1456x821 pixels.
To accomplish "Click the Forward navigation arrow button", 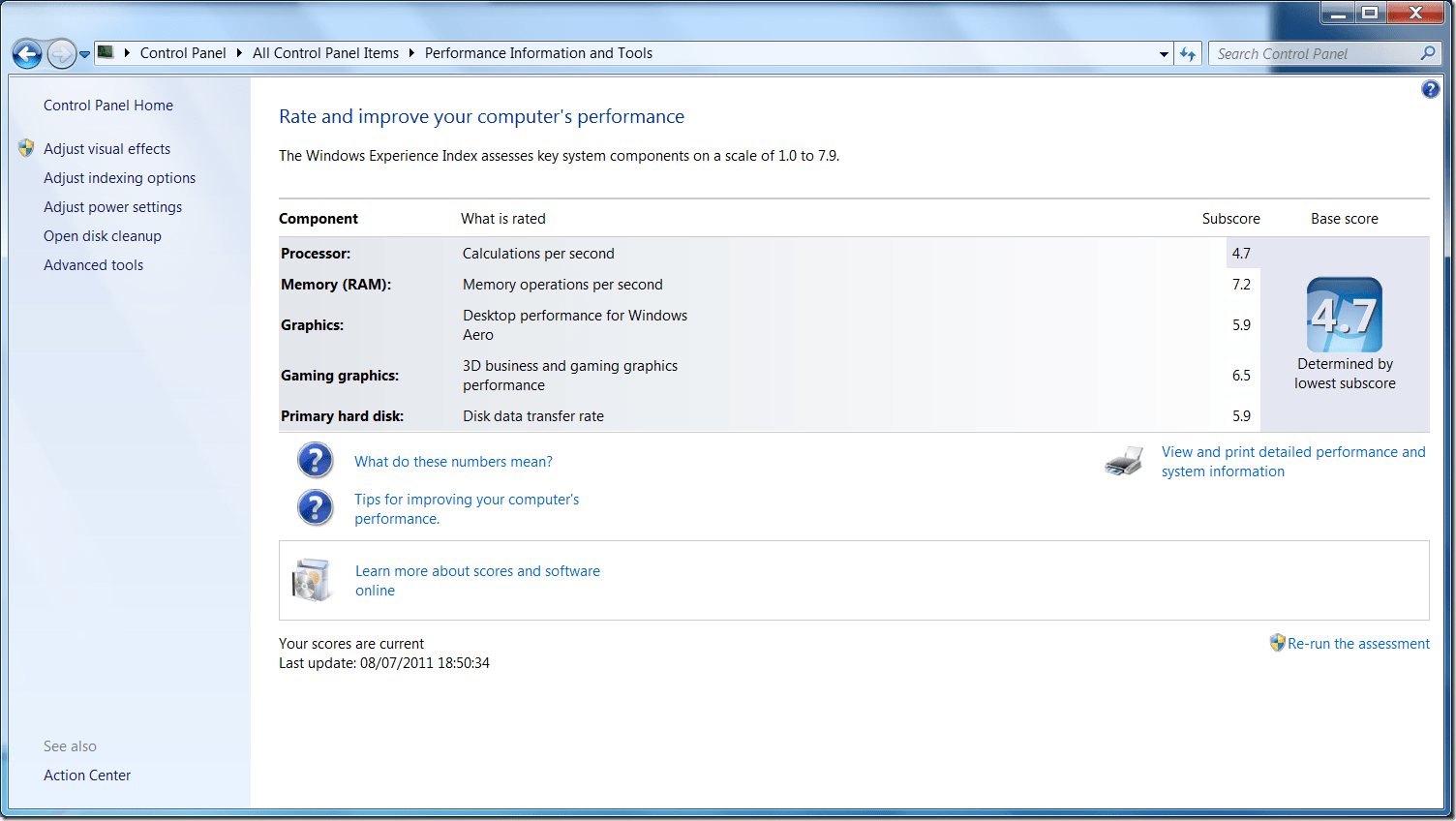I will (x=61, y=54).
